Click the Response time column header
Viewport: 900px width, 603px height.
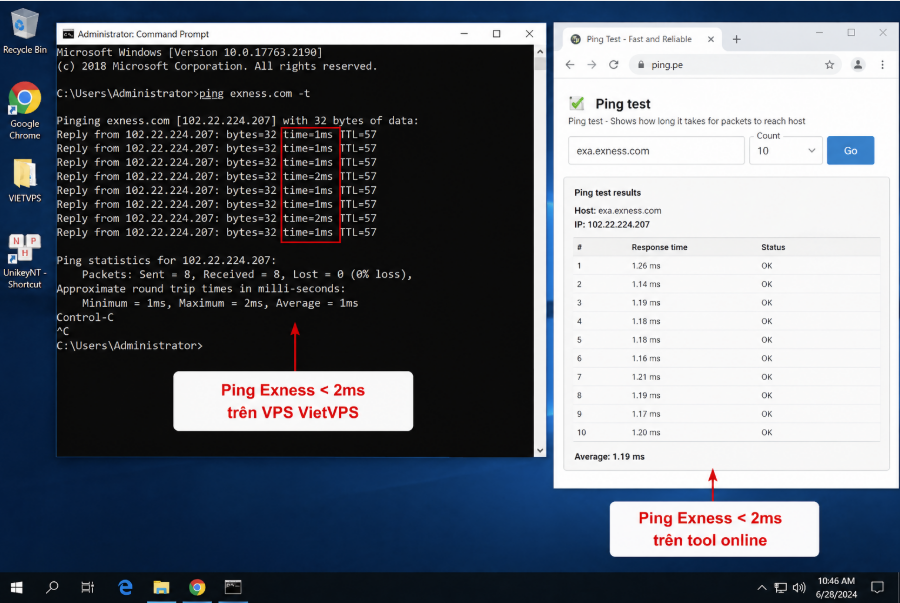pyautogui.click(x=660, y=247)
